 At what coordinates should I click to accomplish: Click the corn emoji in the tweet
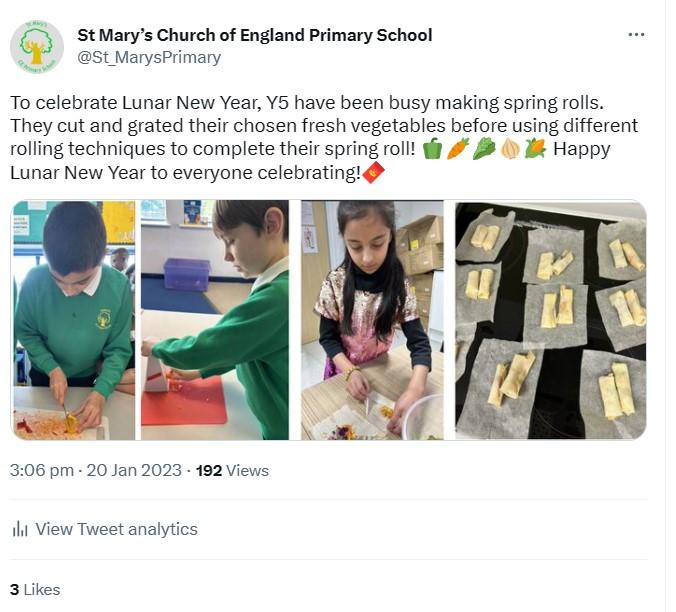535,149
